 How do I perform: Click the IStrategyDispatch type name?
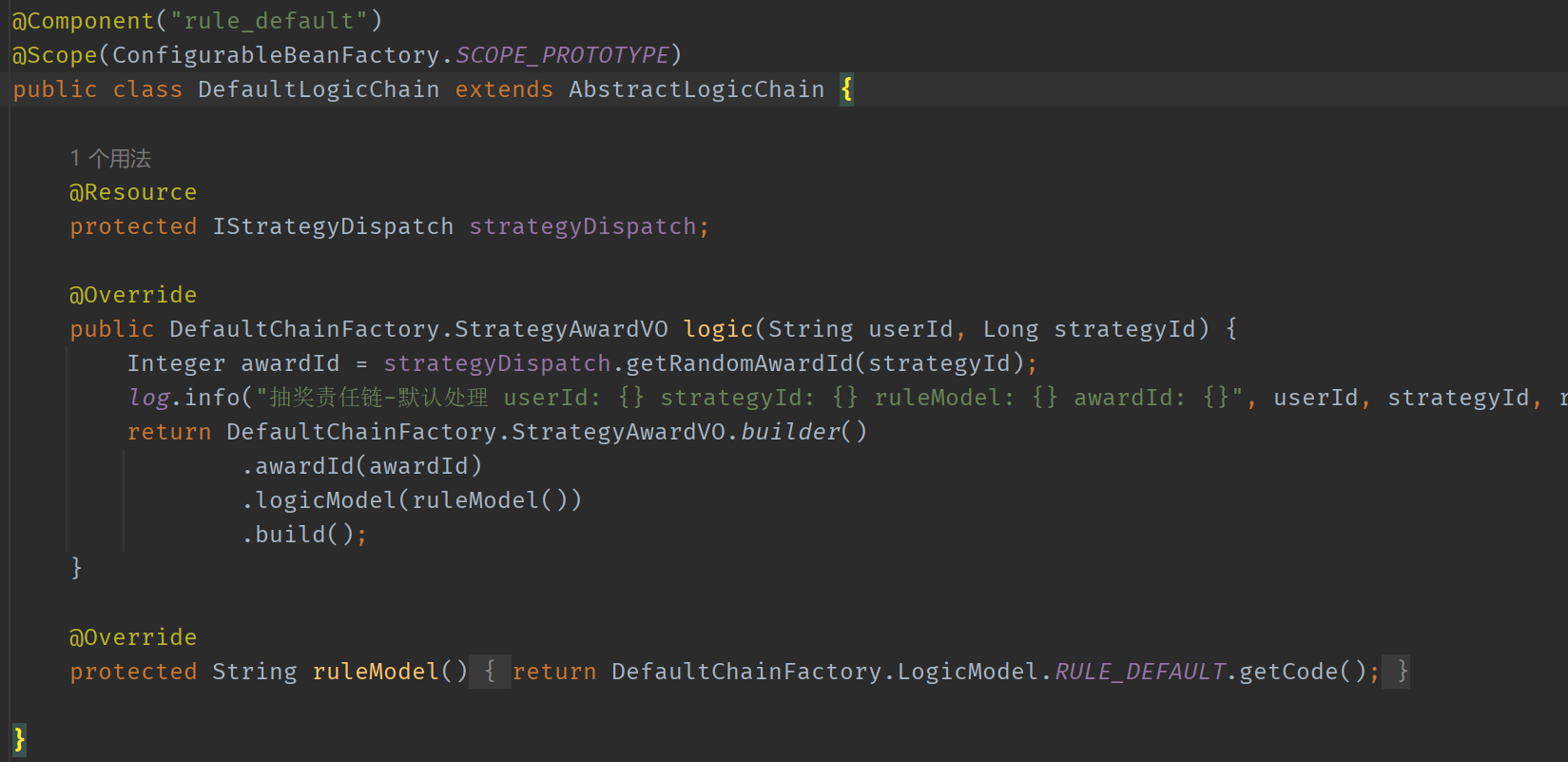pyautogui.click(x=333, y=226)
